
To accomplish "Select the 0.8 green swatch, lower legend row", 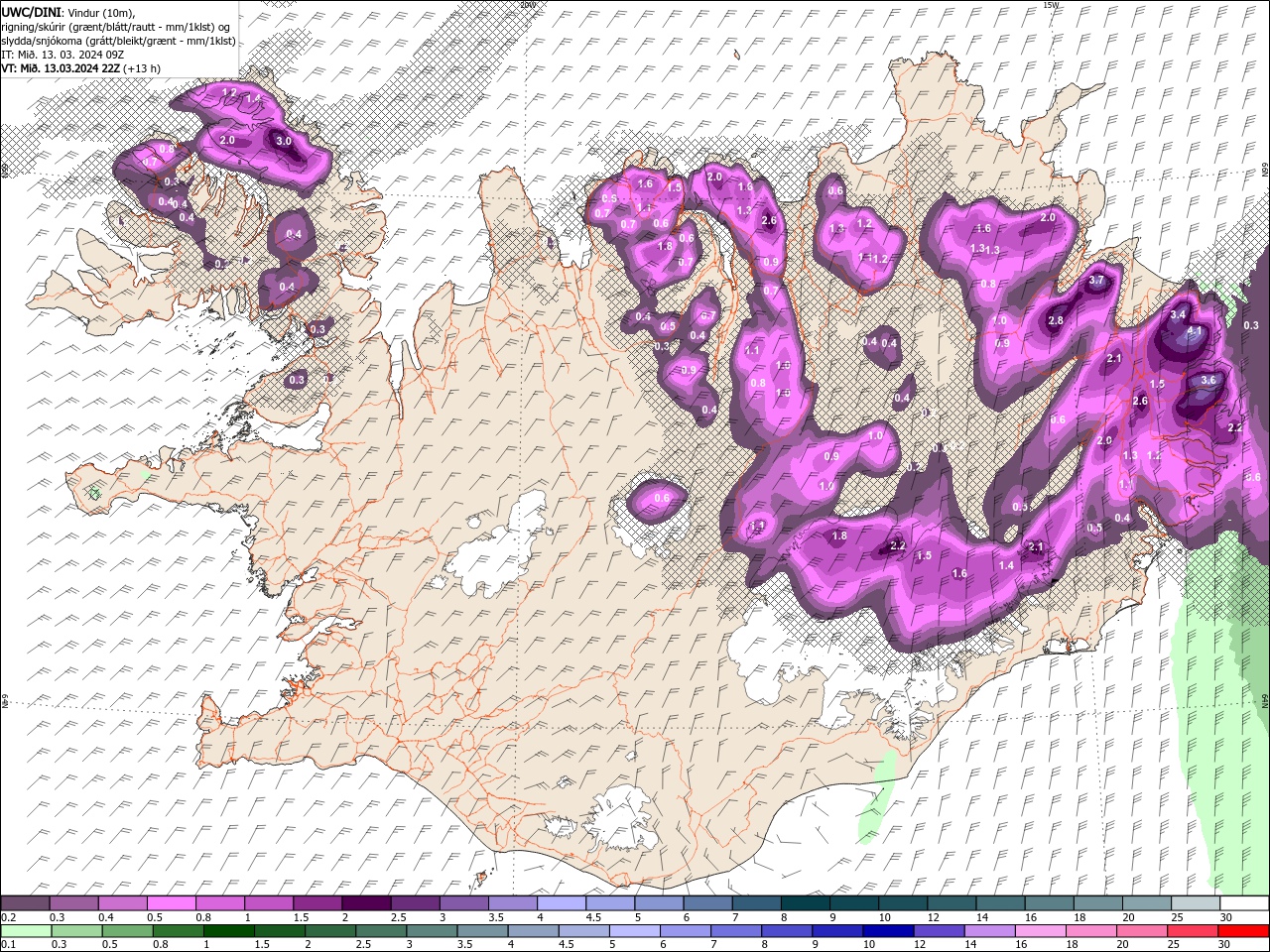I will pos(178,931).
